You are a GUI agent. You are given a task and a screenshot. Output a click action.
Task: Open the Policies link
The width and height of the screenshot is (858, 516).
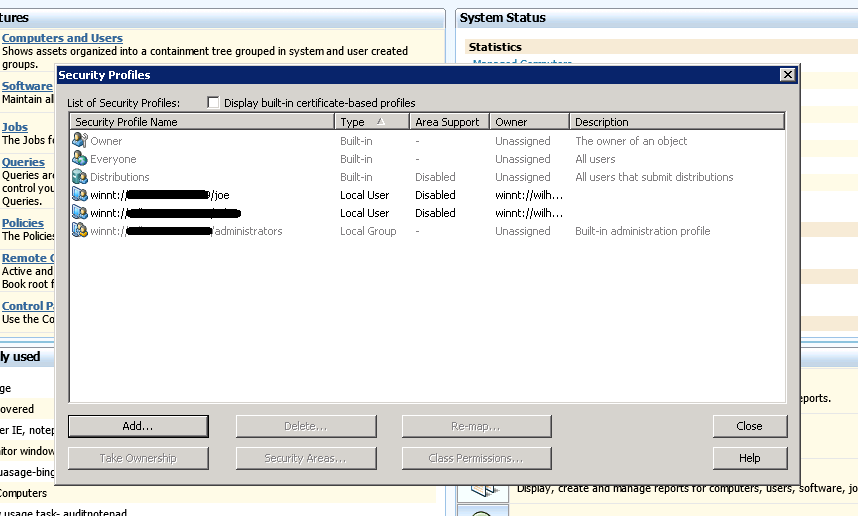click(x=23, y=223)
